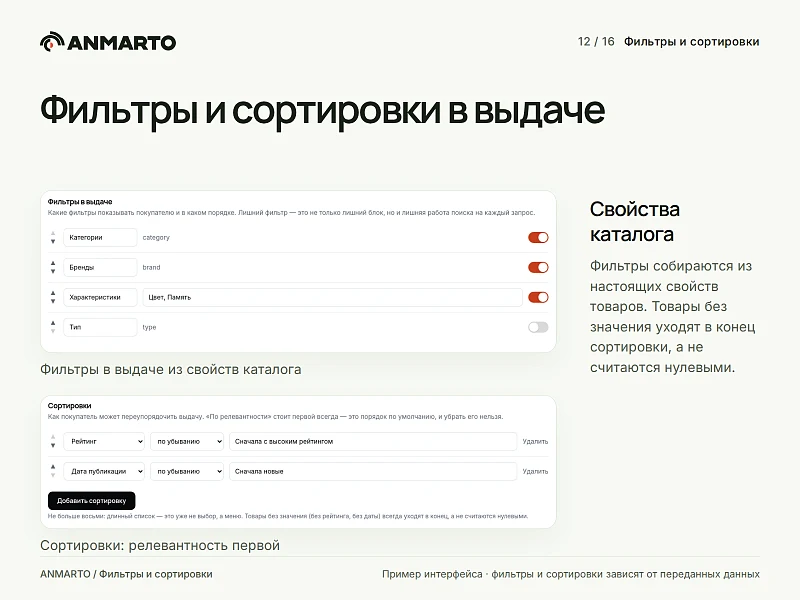Click main title Фильтры и сортировки в выдаче
The height and width of the screenshot is (600, 800).
coord(322,111)
